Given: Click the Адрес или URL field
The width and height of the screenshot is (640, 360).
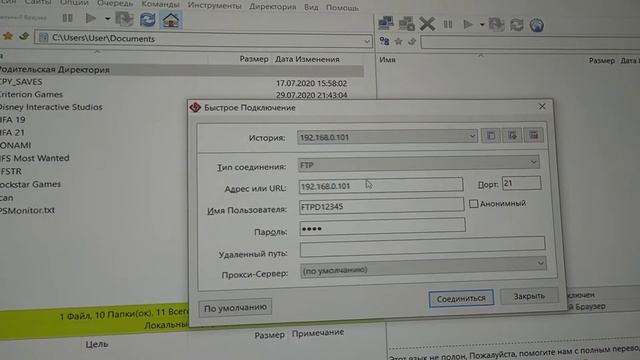Looking at the screenshot, I should click(x=380, y=185).
